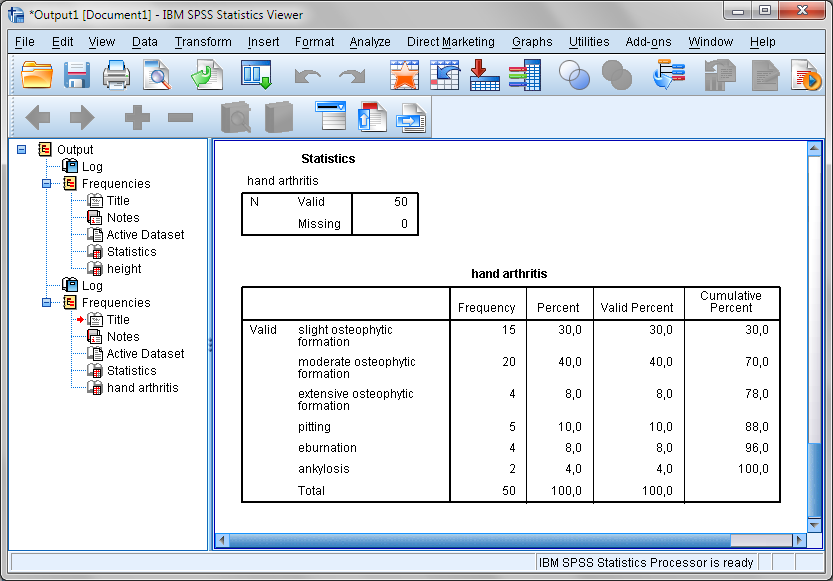Click the Print toolbar icon

pos(116,75)
